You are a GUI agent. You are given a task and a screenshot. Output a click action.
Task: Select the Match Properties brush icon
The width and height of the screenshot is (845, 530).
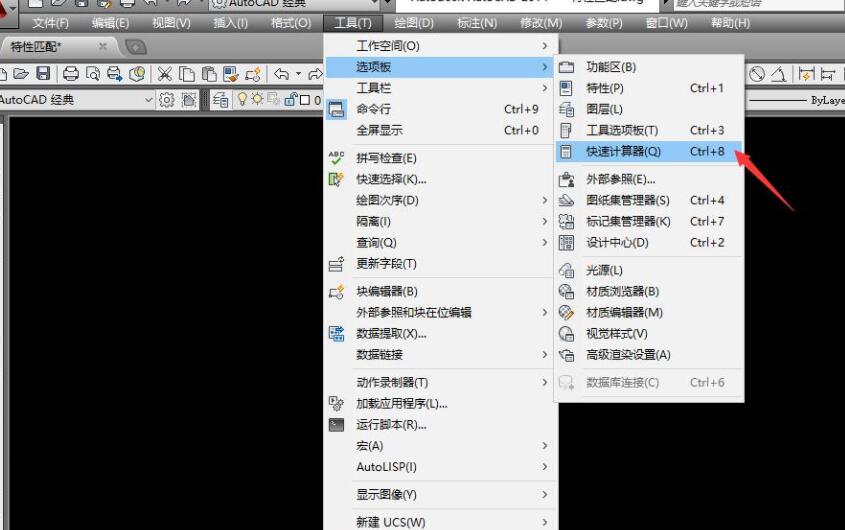pos(231,73)
